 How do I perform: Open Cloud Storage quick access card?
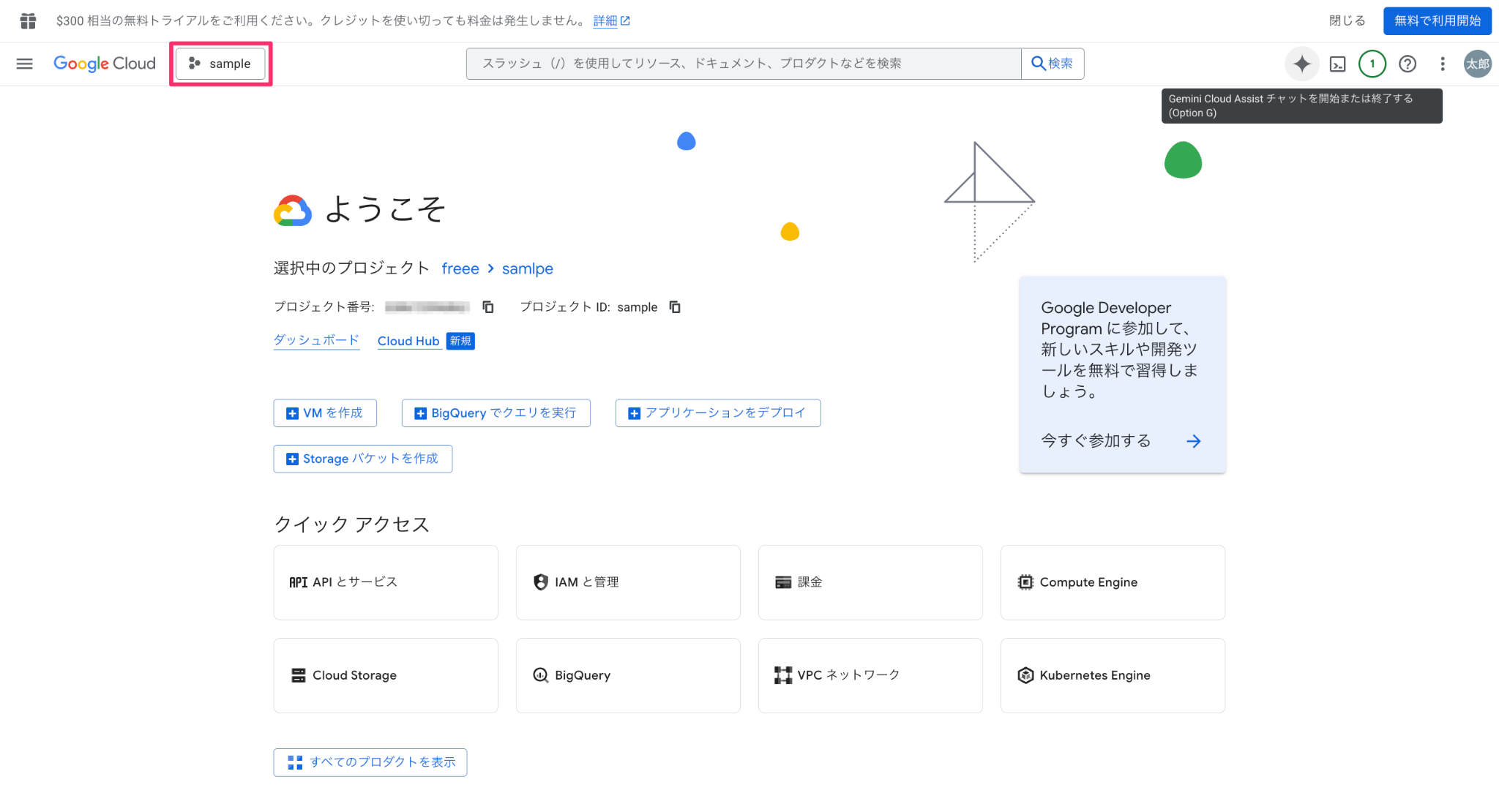386,675
